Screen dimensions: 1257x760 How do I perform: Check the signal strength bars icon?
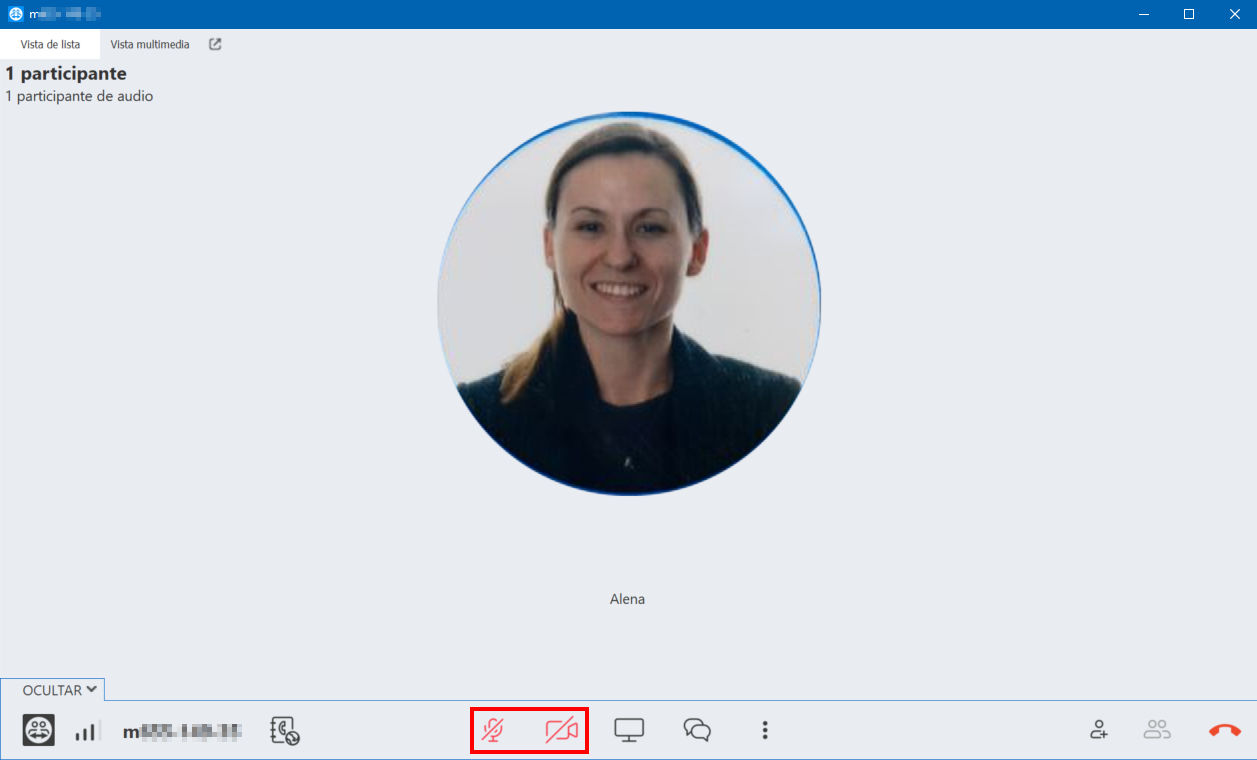(x=87, y=731)
